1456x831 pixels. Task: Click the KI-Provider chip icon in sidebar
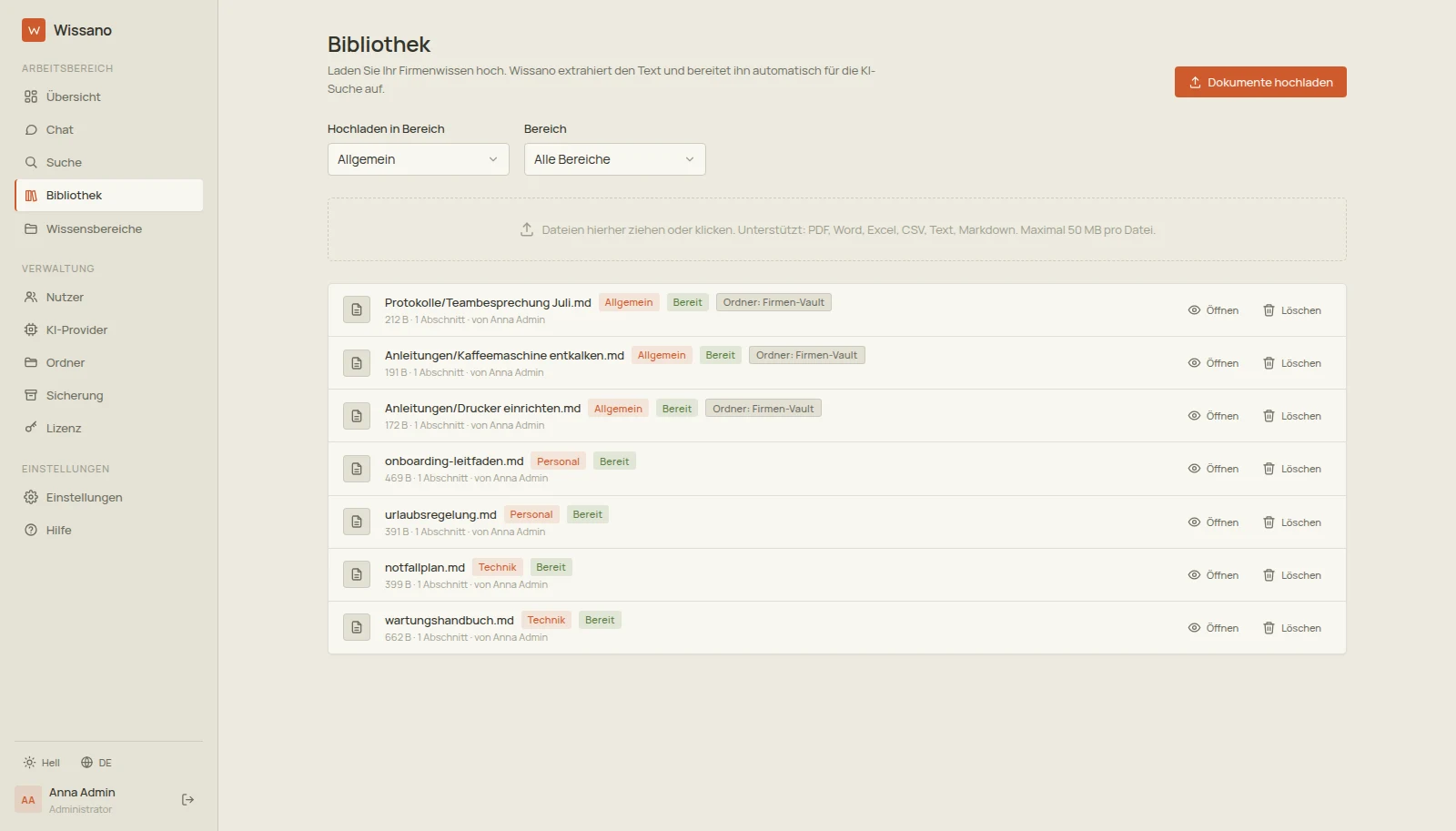(x=31, y=329)
